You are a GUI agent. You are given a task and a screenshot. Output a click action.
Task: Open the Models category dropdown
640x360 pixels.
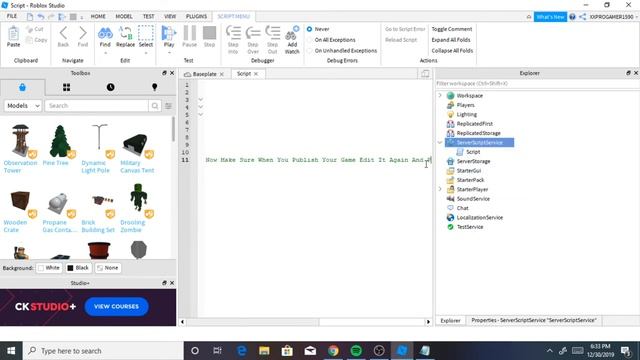pyautogui.click(x=23, y=106)
